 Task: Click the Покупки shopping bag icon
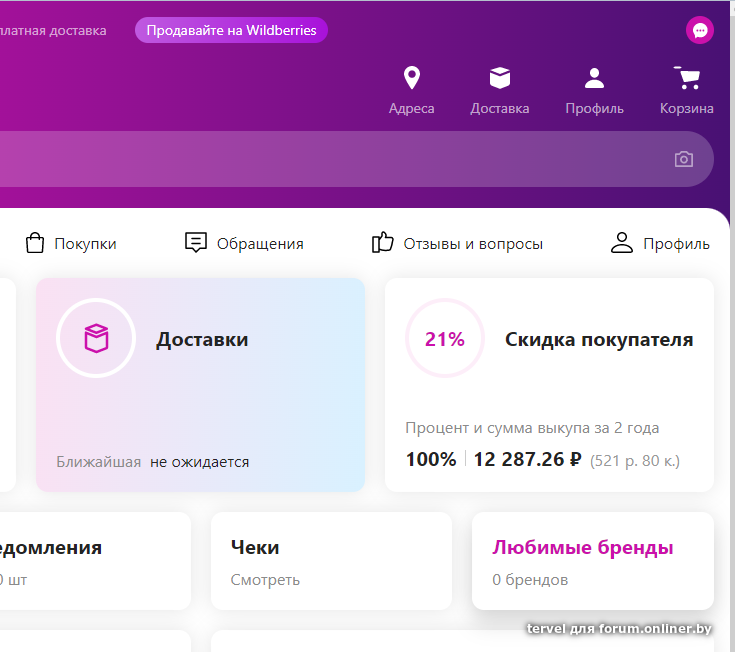tap(35, 243)
